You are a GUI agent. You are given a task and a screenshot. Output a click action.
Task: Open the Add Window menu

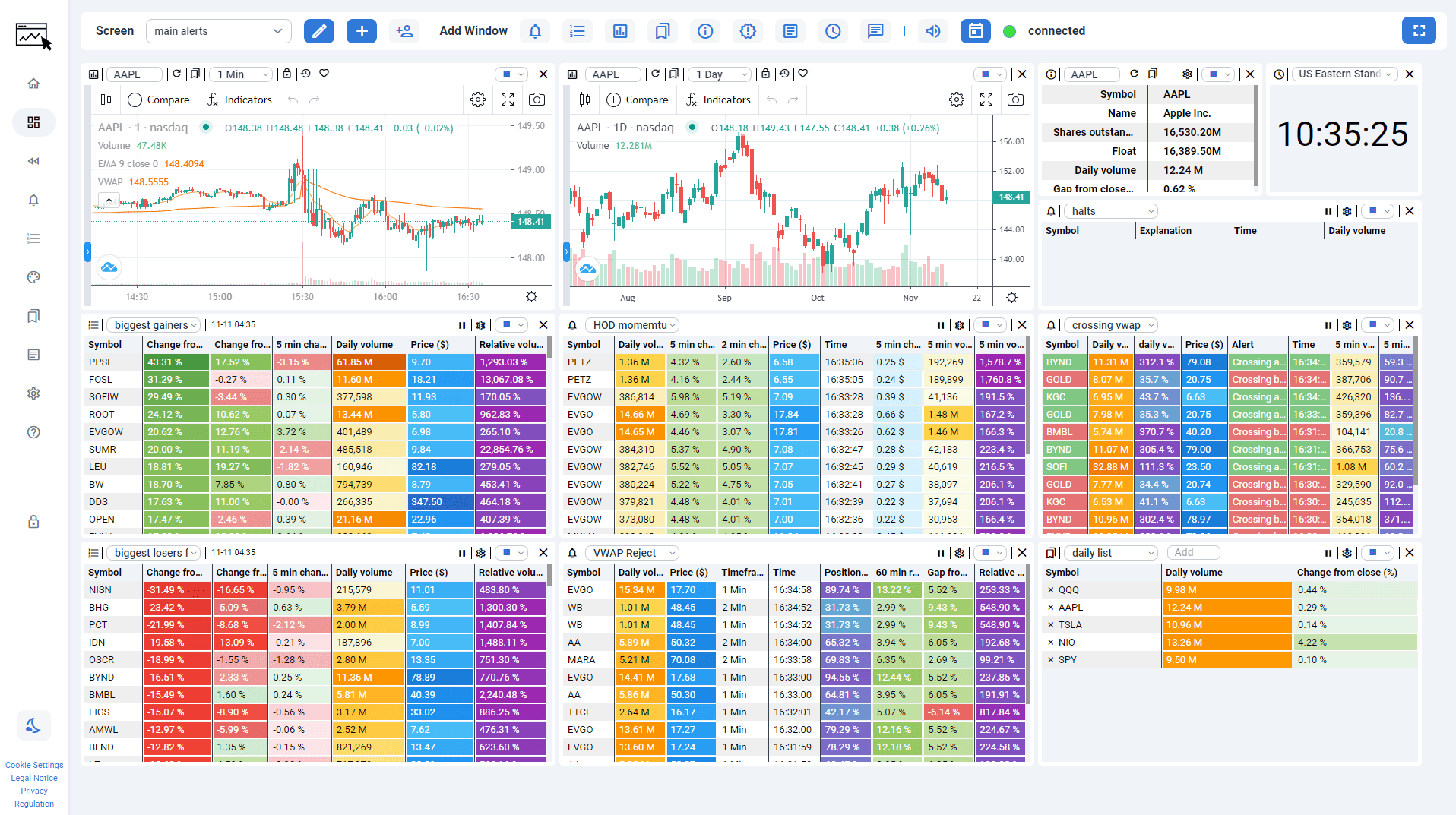pyautogui.click(x=473, y=31)
